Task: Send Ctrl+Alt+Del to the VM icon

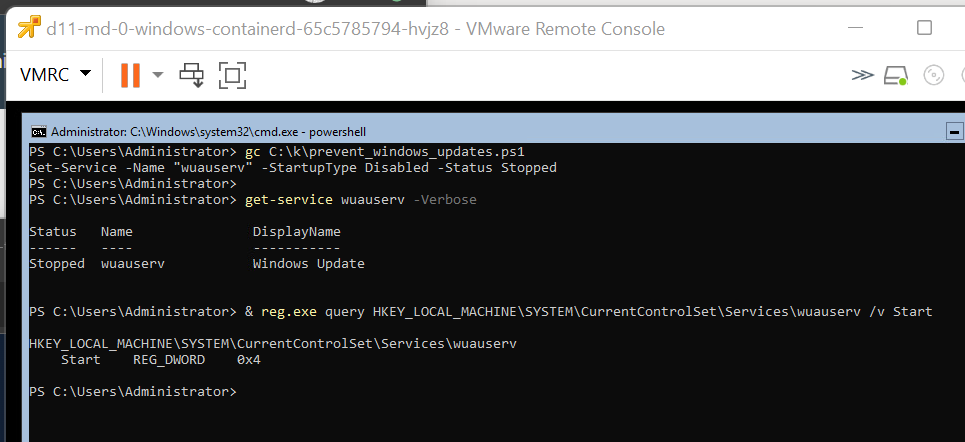Action: point(191,74)
